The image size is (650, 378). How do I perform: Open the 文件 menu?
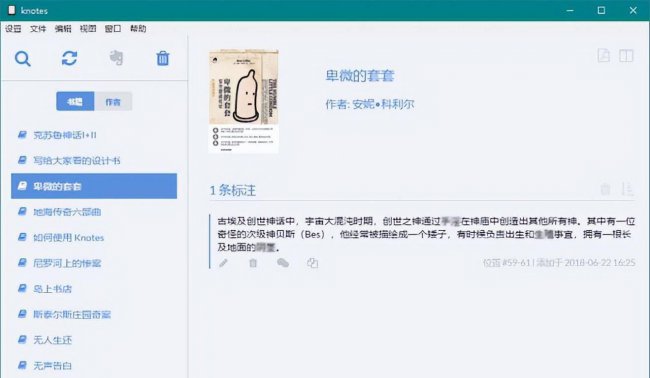[38, 29]
